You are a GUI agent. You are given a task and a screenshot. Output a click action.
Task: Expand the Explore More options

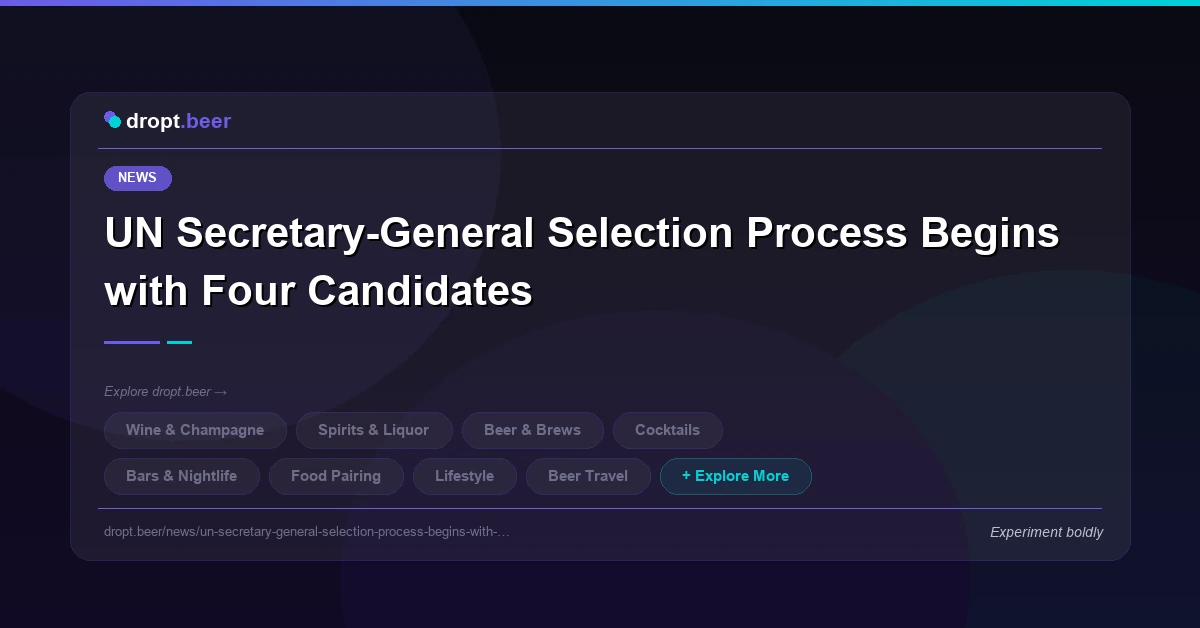(x=736, y=476)
